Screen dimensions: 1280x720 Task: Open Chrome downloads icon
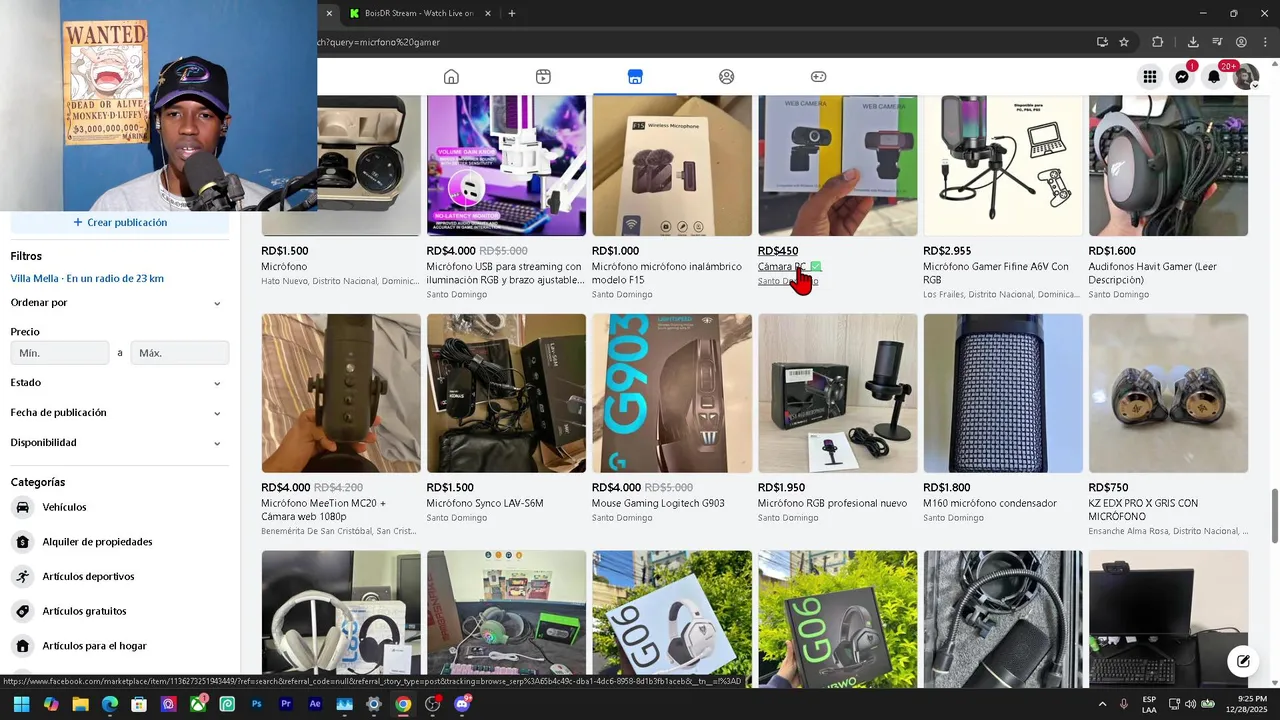[x=1193, y=42]
